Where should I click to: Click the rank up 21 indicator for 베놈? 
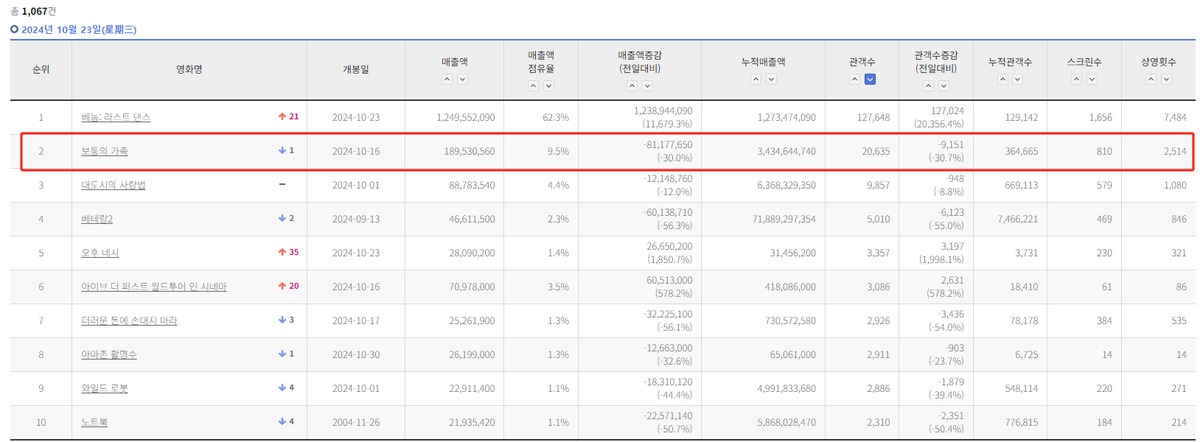288,117
